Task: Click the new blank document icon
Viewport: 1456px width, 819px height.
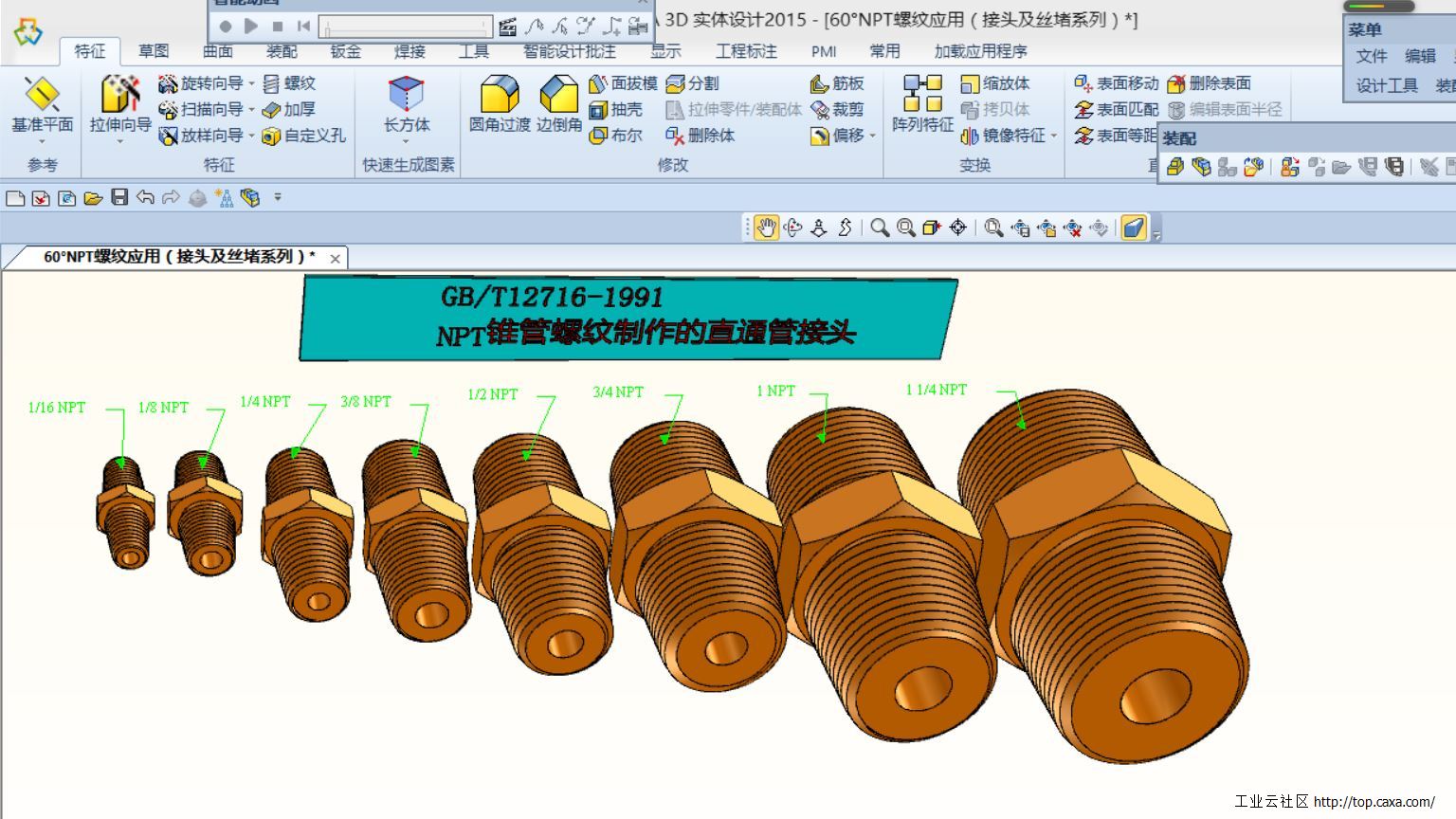Action: (x=15, y=197)
